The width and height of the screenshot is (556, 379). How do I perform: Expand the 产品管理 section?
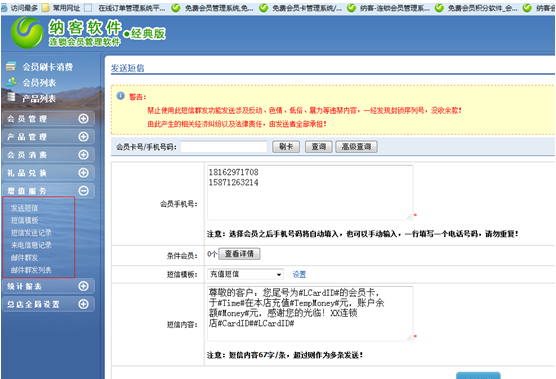(x=83, y=136)
